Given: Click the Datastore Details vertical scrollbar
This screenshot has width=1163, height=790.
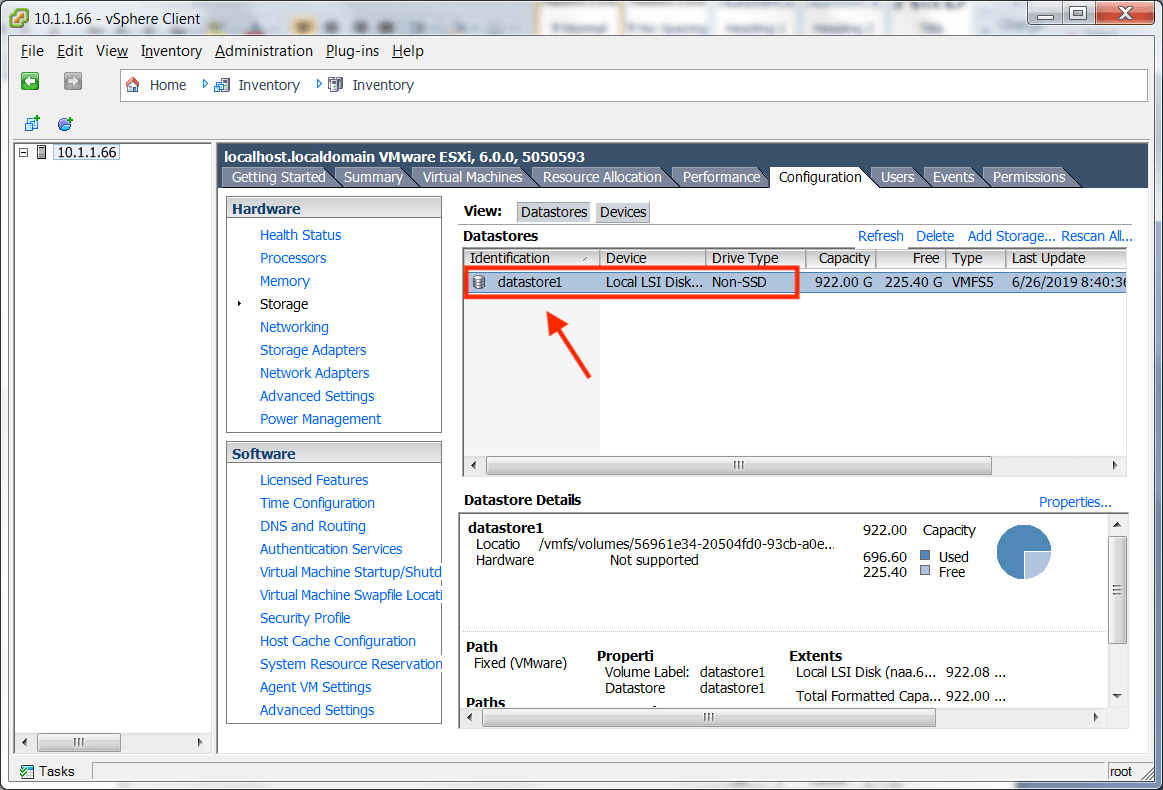Looking at the screenshot, I should pyautogui.click(x=1117, y=590).
